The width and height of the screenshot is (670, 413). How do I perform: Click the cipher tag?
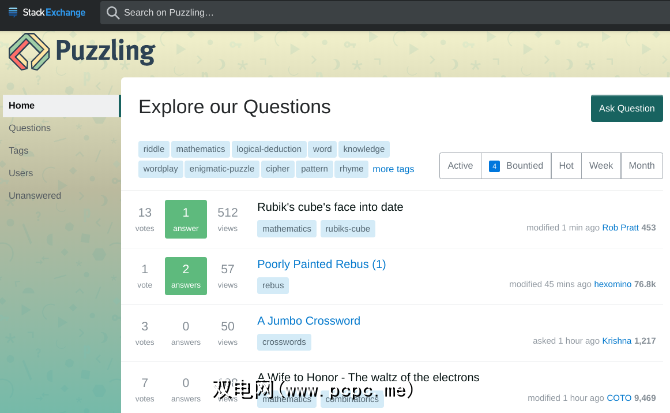coord(277,169)
